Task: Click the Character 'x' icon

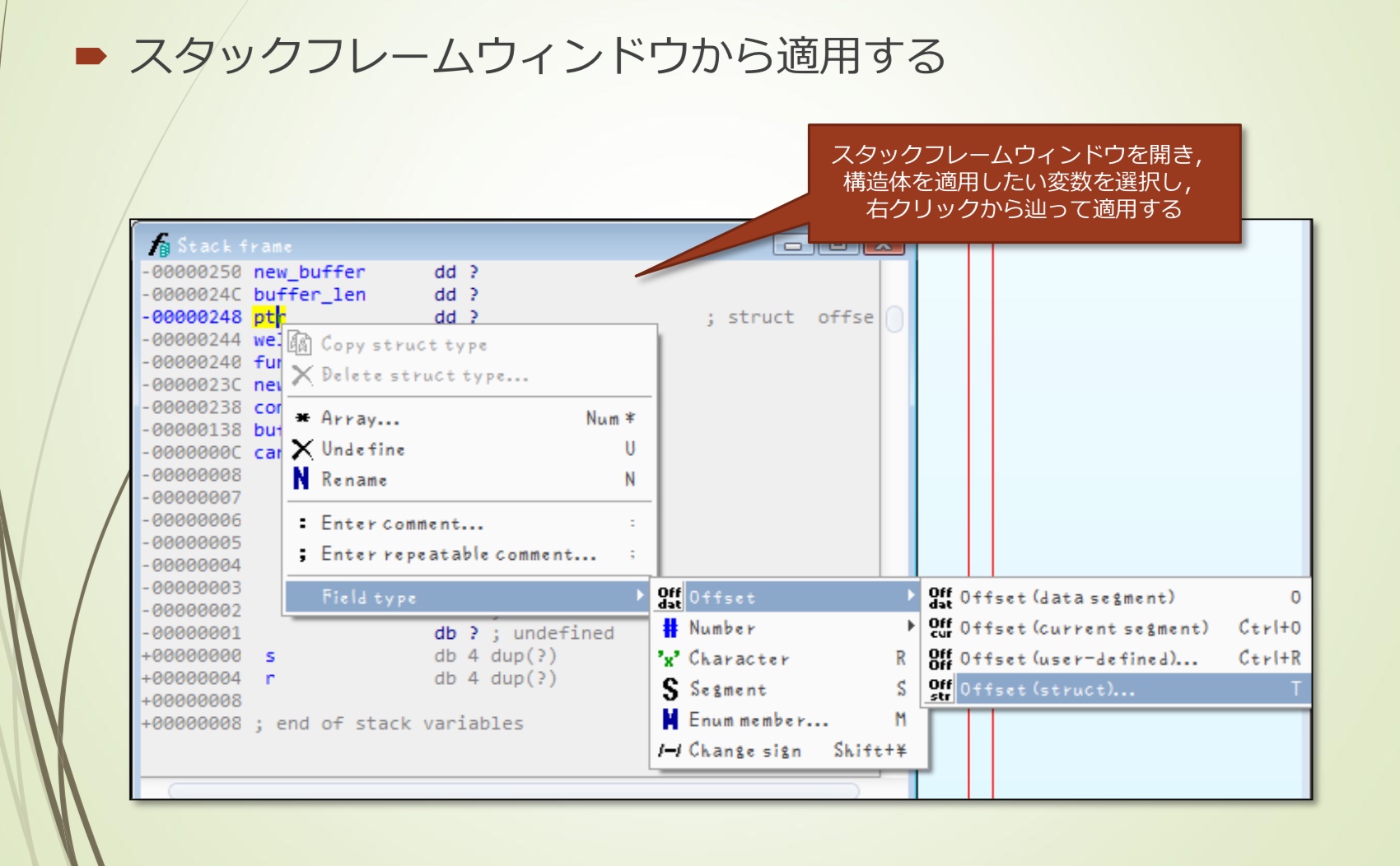Action: click(x=669, y=659)
